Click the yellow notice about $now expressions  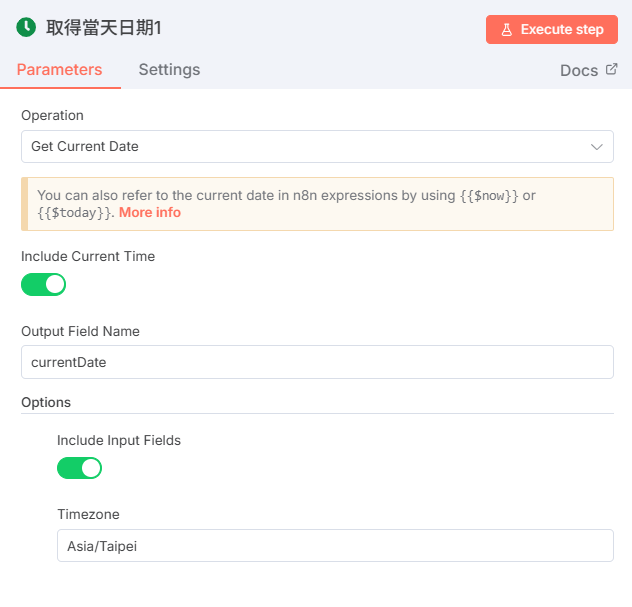point(317,204)
